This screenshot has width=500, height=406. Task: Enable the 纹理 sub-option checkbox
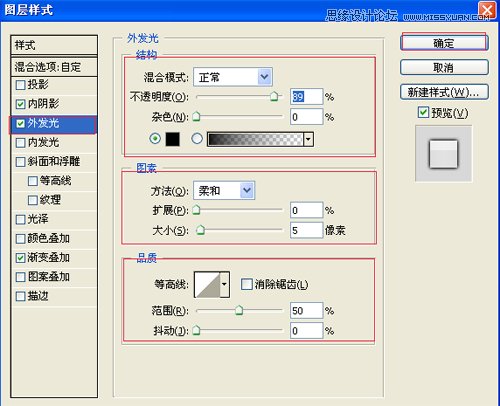coord(33,200)
